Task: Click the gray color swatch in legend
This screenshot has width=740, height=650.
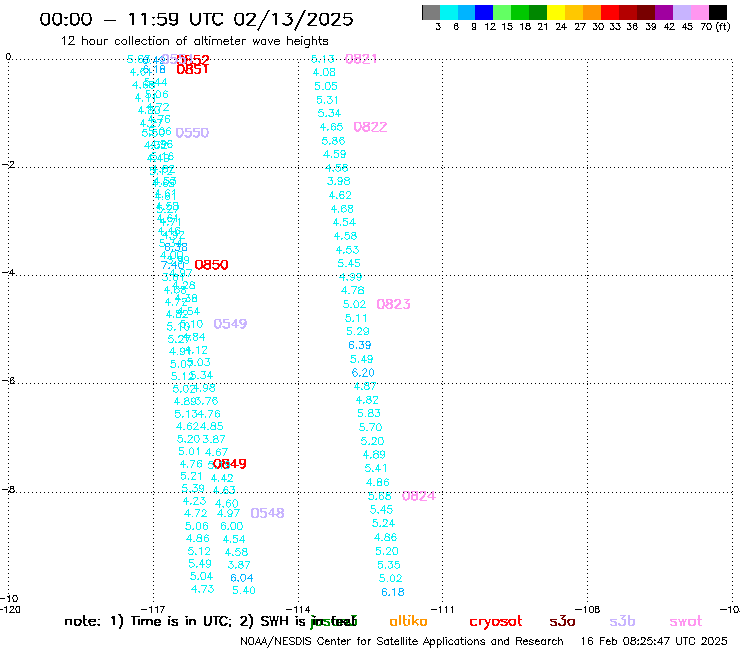Action: pos(431,12)
